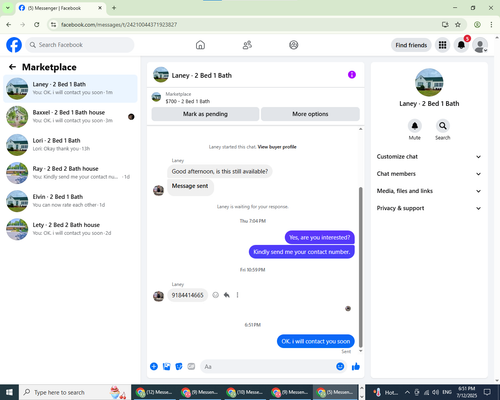Open the Groups icon in top navigation
Screen dimensions: 500x400
pyautogui.click(x=293, y=45)
